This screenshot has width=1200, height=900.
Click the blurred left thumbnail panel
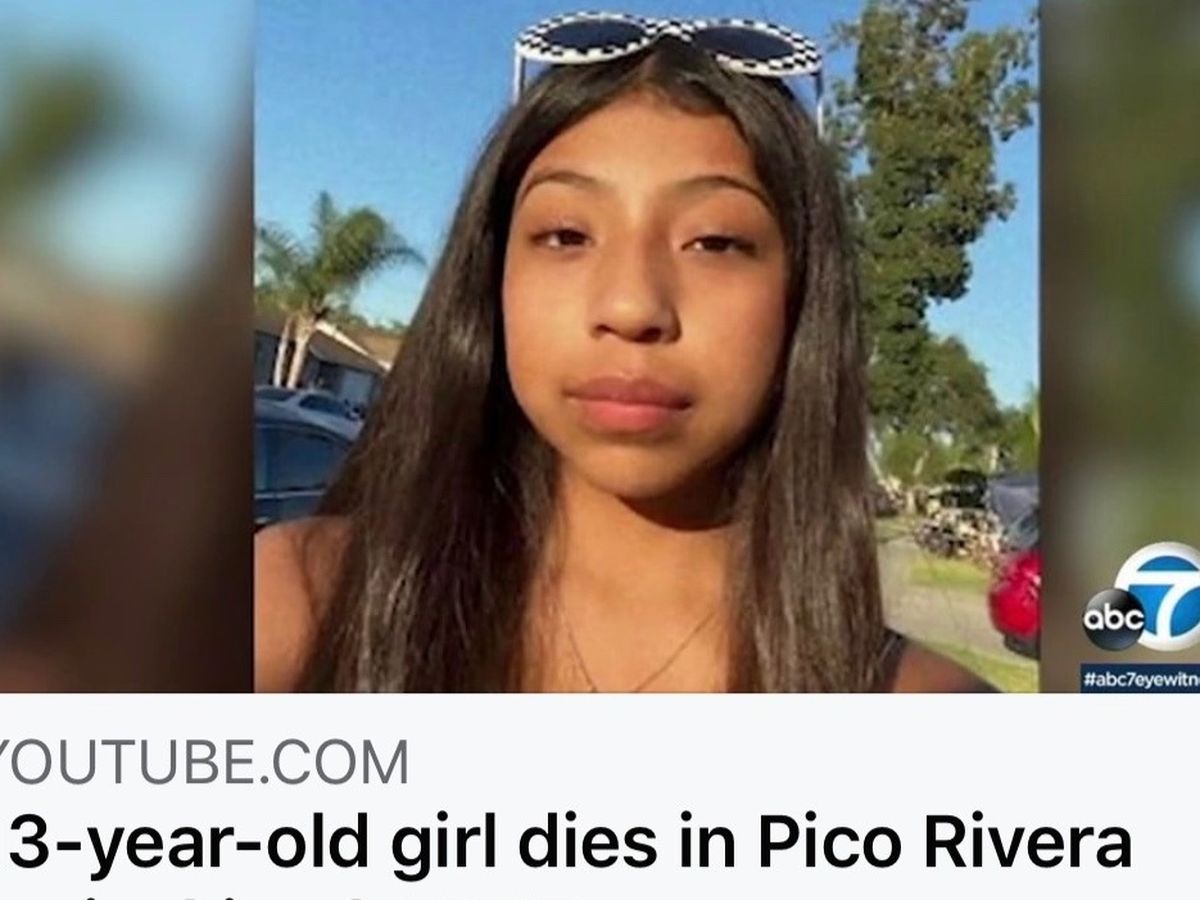(126, 346)
